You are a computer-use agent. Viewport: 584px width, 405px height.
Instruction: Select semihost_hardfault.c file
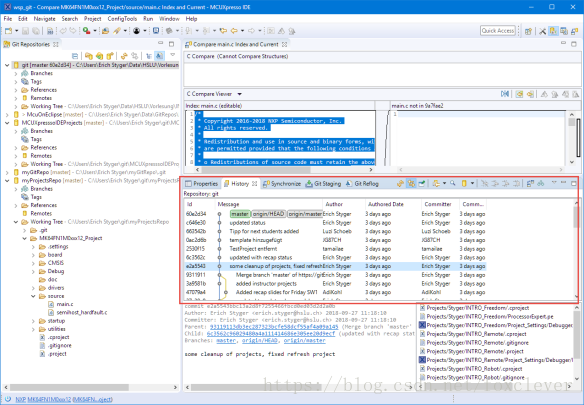(77, 313)
